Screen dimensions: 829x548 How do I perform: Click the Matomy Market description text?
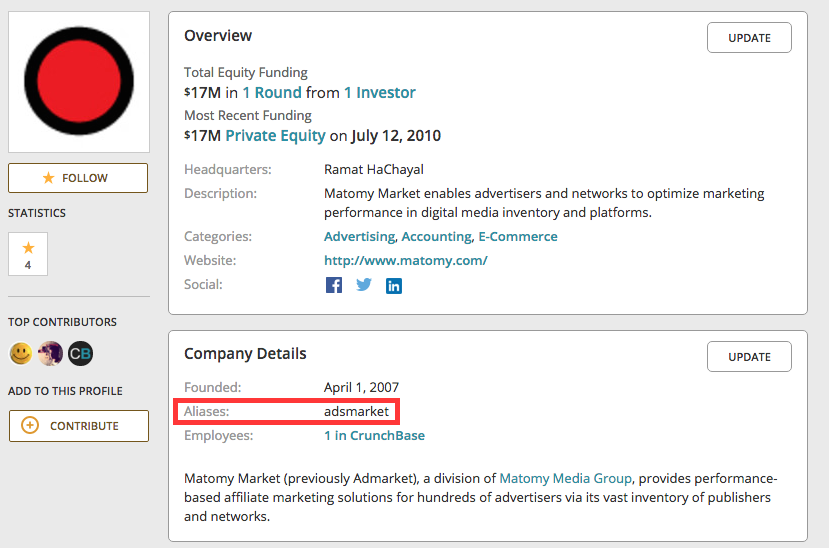544,203
